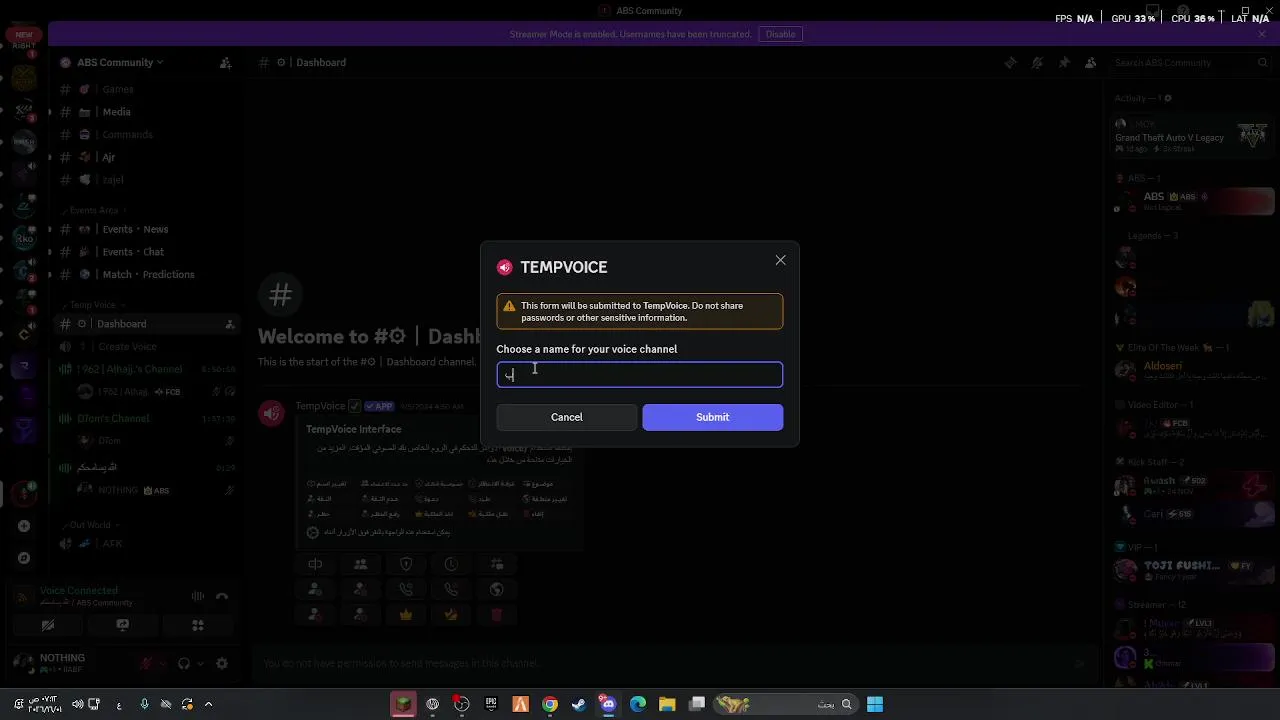Open Microsoft Edge from the taskbar
The height and width of the screenshot is (720, 1280).
click(x=638, y=704)
